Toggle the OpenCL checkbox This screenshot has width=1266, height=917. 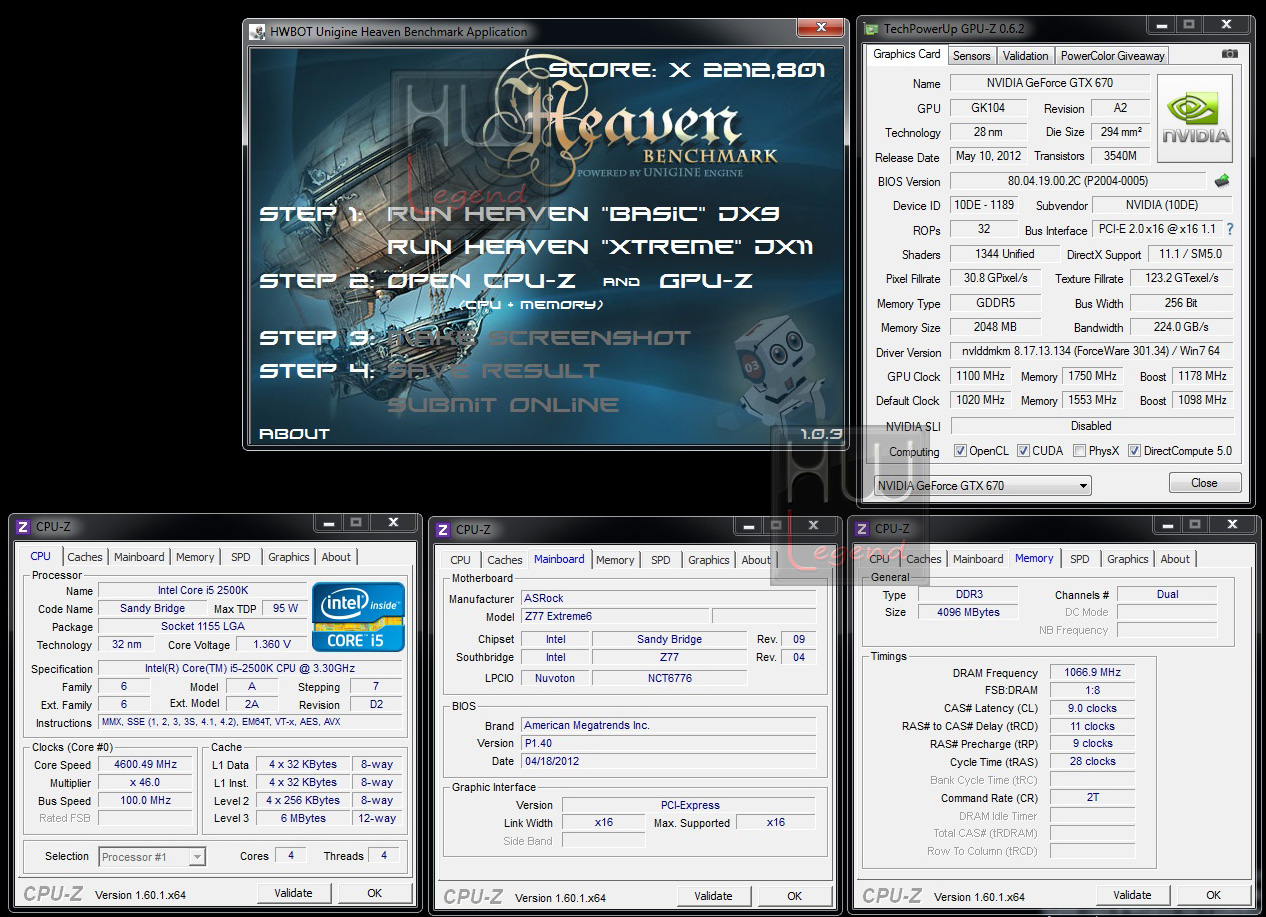pyautogui.click(x=960, y=451)
